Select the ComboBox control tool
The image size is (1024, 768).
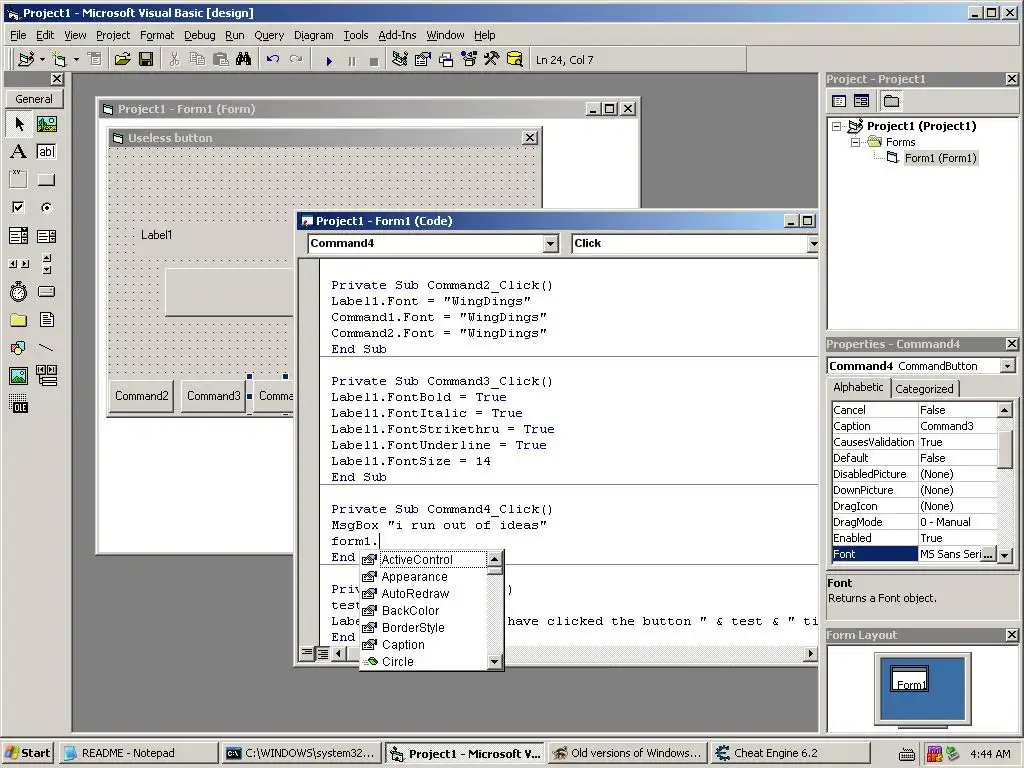tap(18, 236)
